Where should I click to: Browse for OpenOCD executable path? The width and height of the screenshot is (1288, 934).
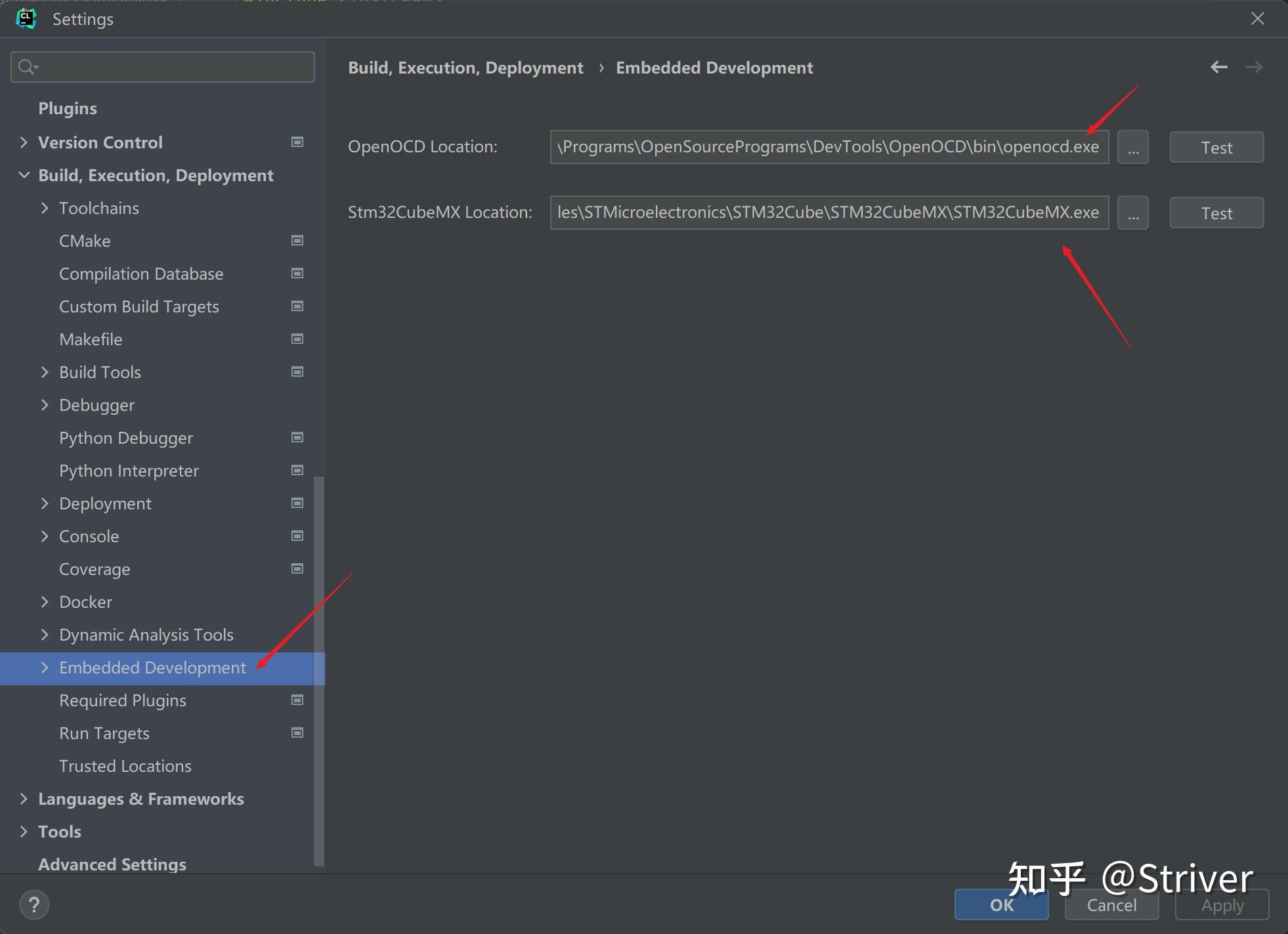pos(1133,147)
